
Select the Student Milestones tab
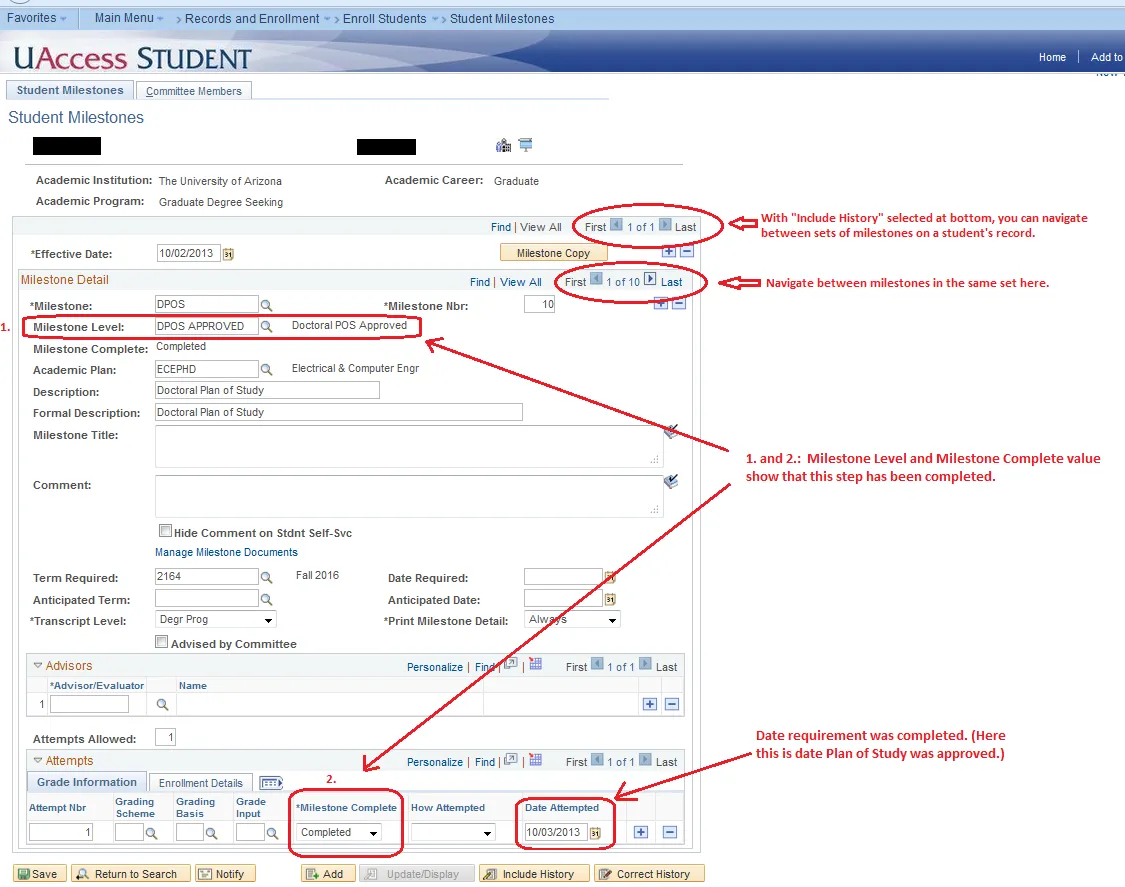pyautogui.click(x=70, y=90)
